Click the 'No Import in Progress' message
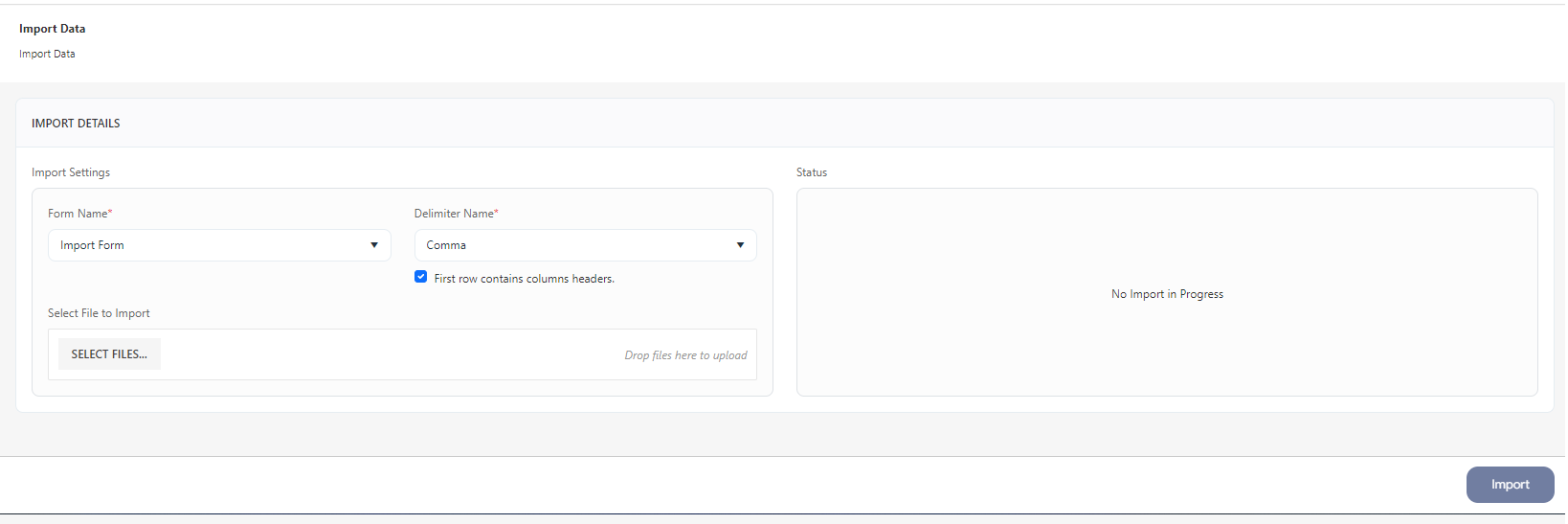The height and width of the screenshot is (524, 1568). [x=1166, y=294]
